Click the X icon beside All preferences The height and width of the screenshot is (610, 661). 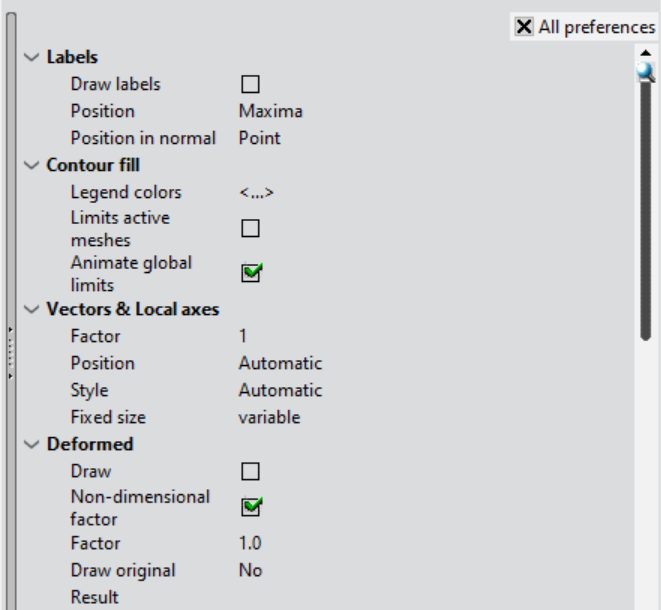coord(524,27)
